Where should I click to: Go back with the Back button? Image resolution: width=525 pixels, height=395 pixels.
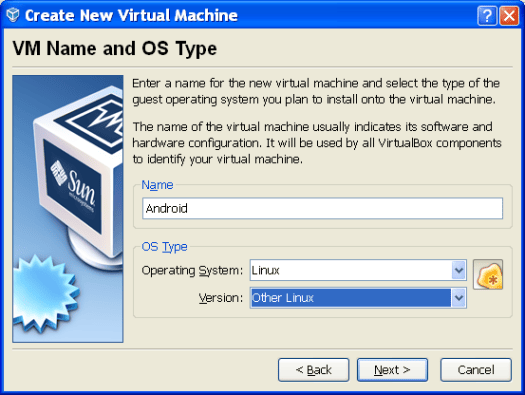coord(313,370)
